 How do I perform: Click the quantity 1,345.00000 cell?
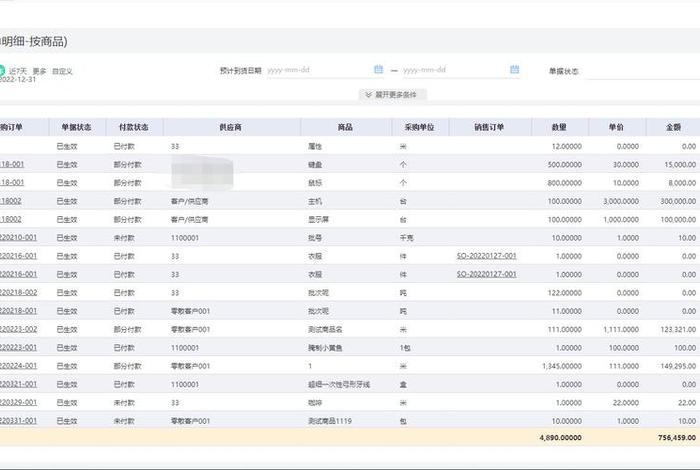(562, 366)
